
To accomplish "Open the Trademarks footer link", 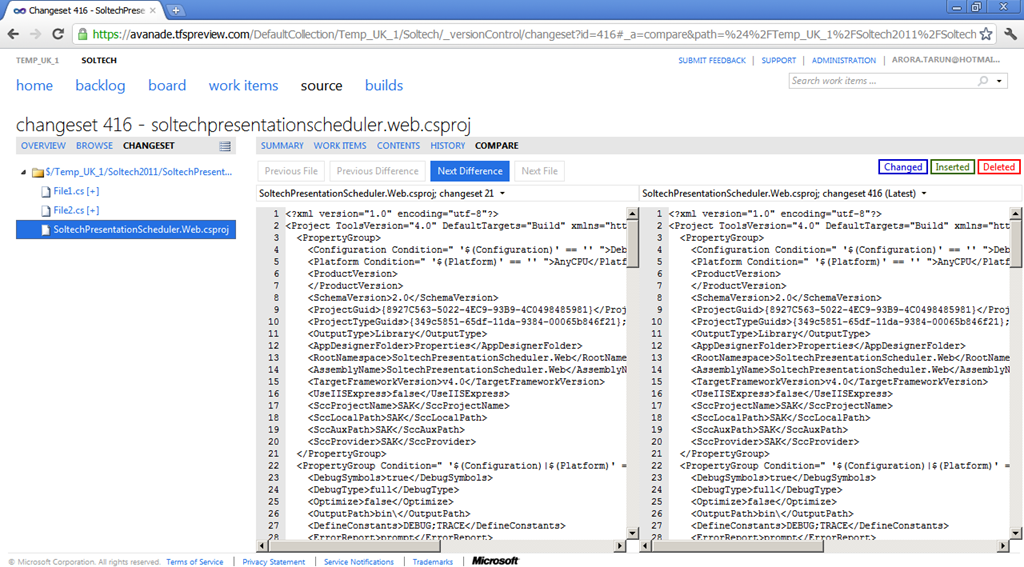I will pyautogui.click(x=432, y=562).
